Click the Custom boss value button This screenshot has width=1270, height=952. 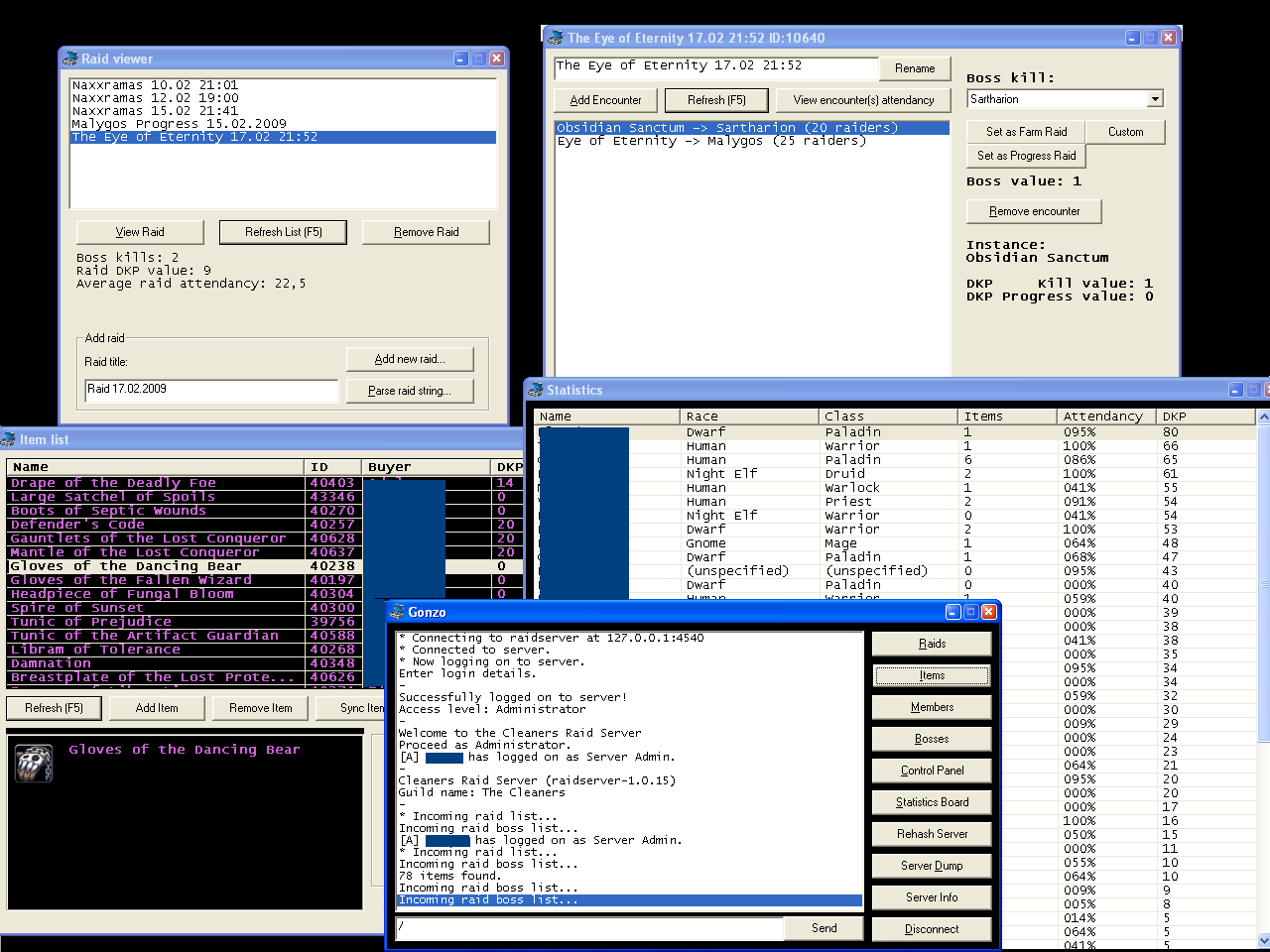(1125, 132)
